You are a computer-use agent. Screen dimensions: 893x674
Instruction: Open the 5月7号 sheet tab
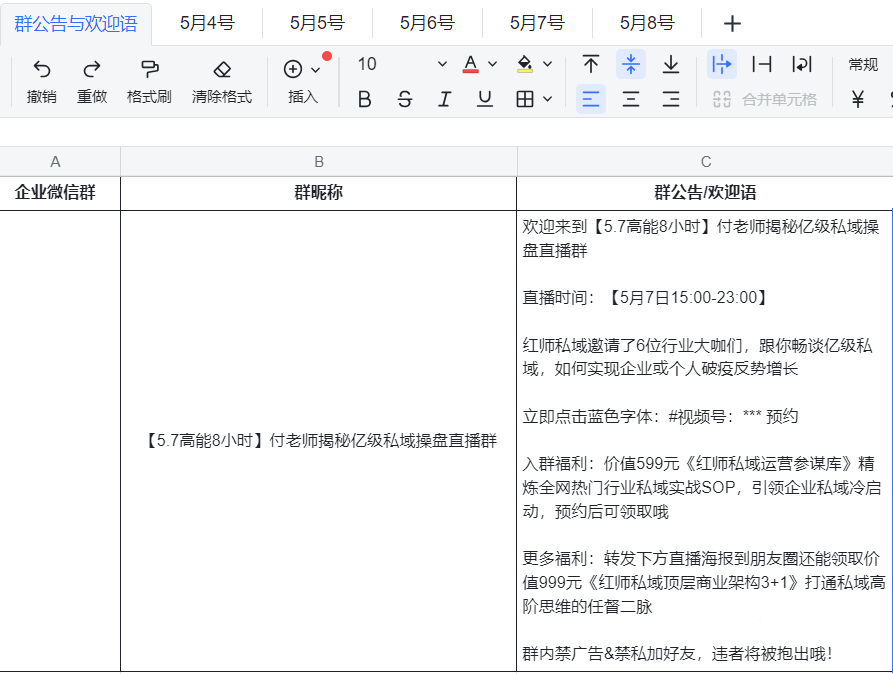(537, 23)
